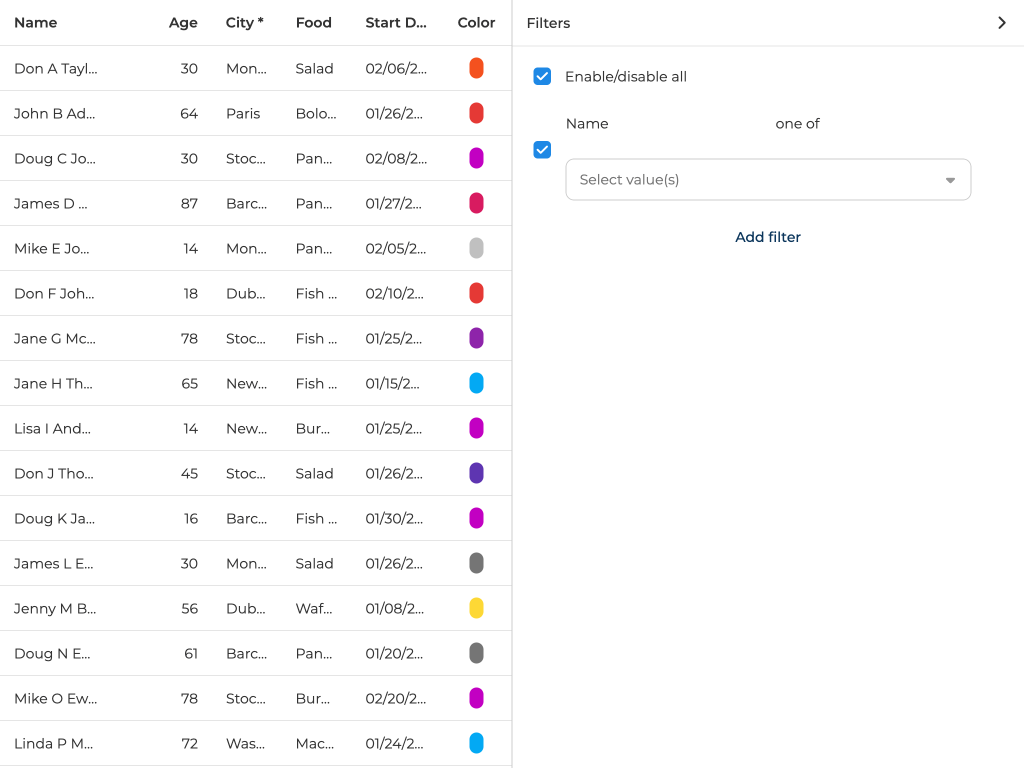Click the yellow color swatch for Jenny M
This screenshot has height=768, width=1024.
click(476, 608)
